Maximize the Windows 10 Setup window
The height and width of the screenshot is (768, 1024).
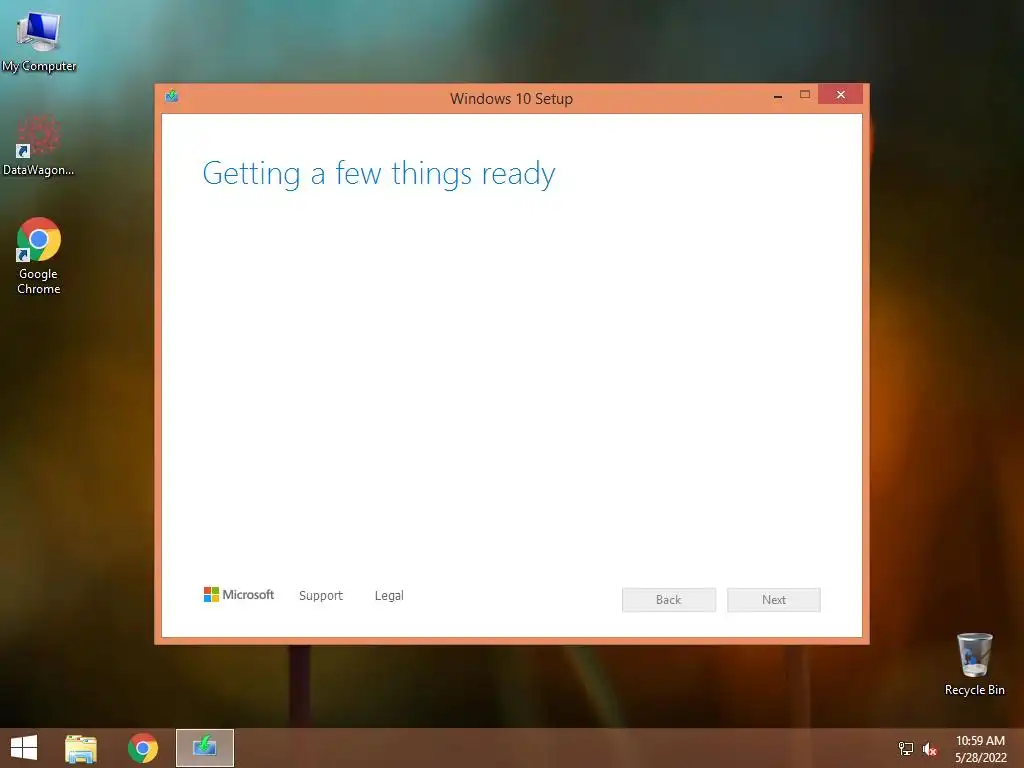tap(805, 95)
